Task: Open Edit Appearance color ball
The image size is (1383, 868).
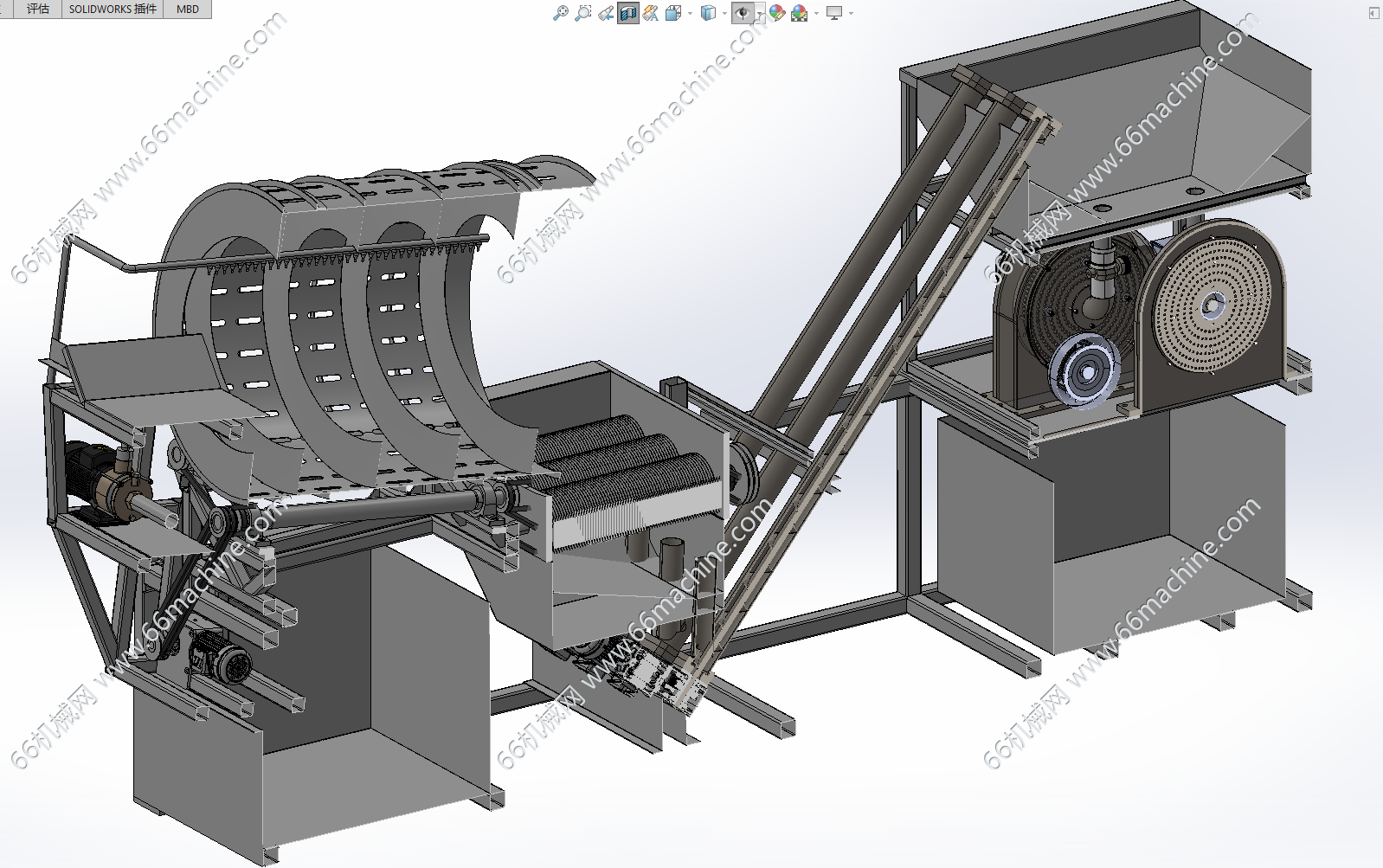Action: tap(777, 13)
